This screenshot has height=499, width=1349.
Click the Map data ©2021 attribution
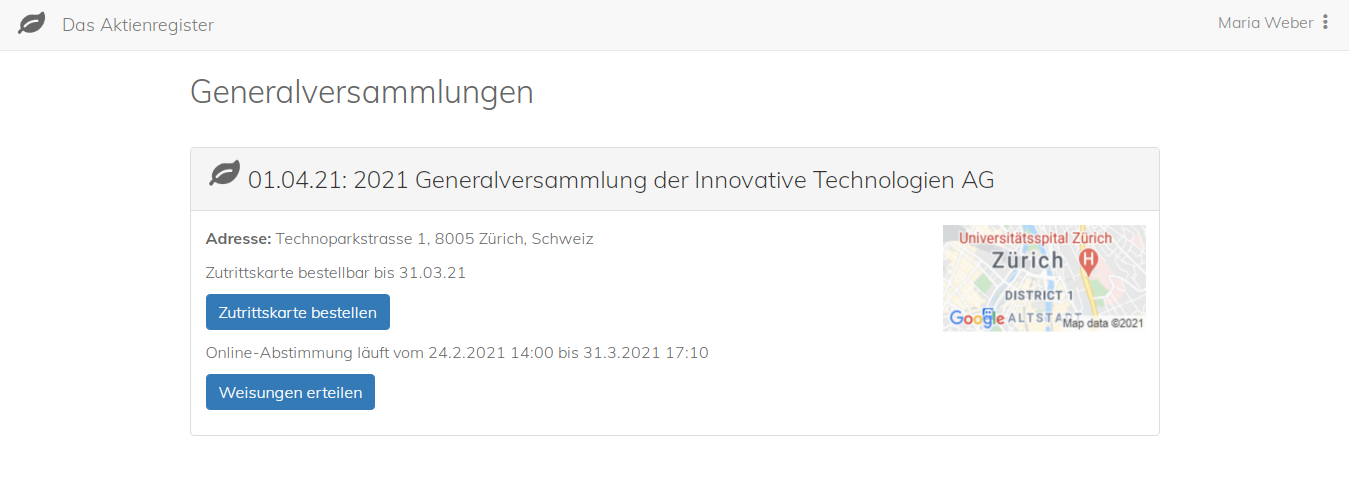click(1103, 323)
